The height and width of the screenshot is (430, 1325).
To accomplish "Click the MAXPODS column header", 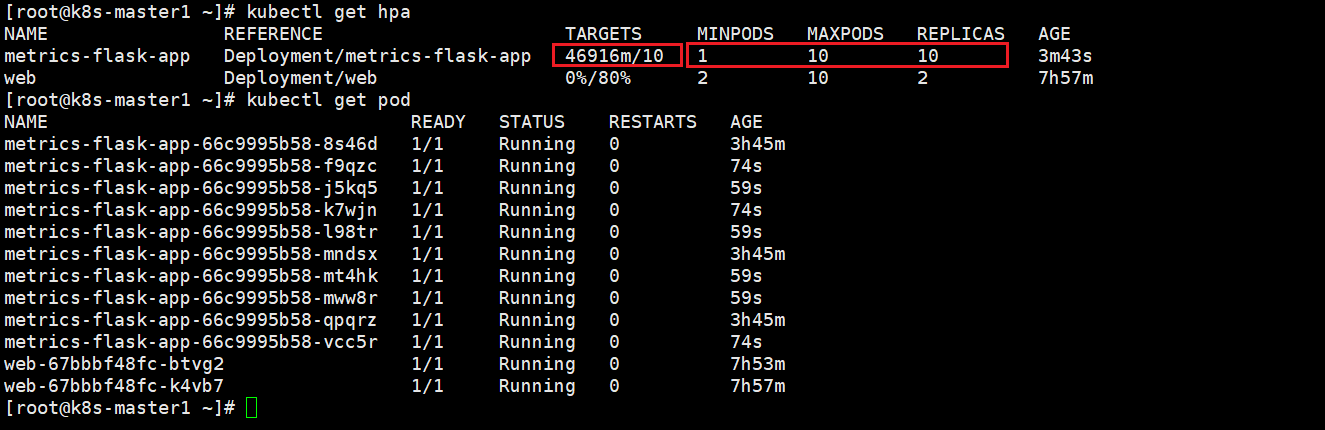I will coord(845,34).
